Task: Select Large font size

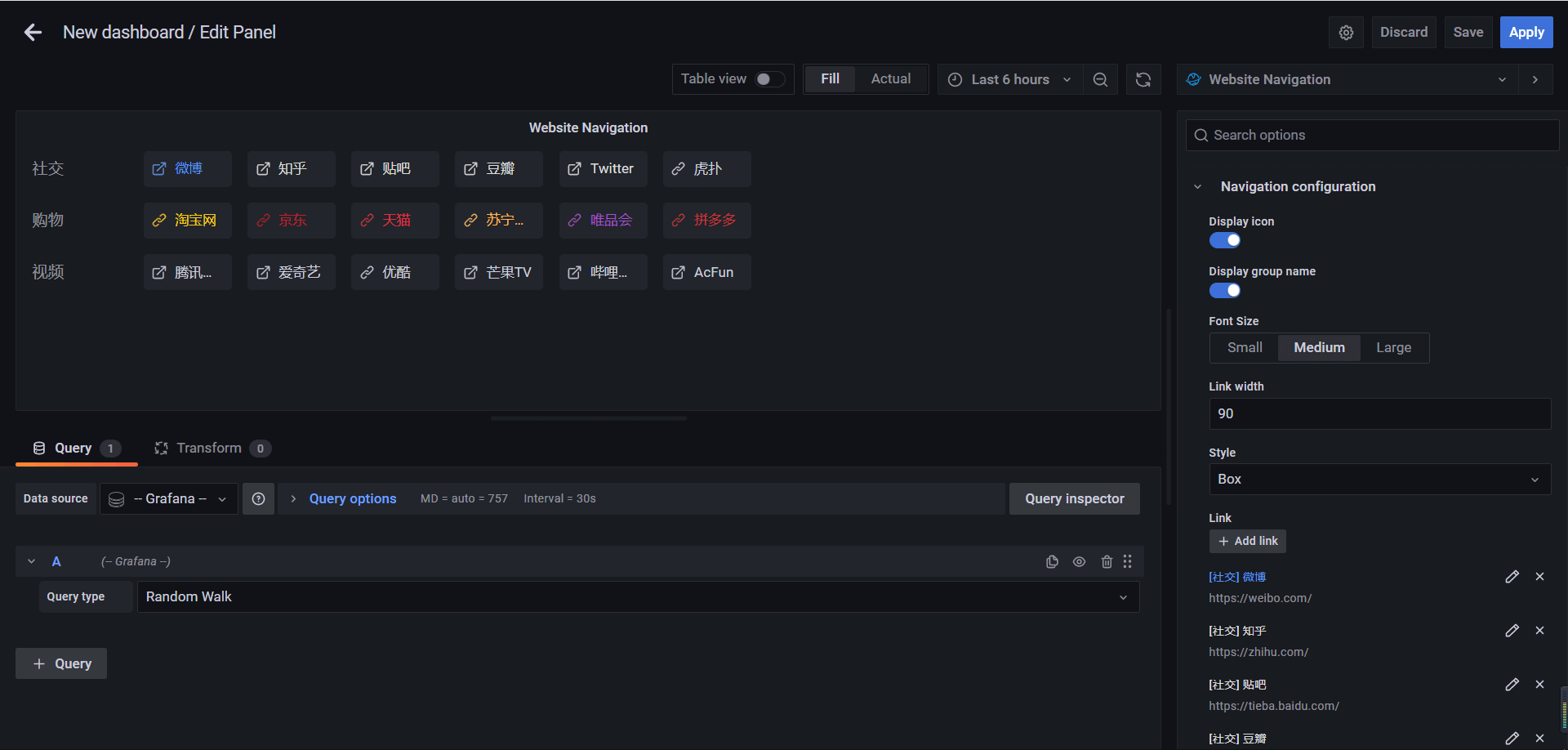Action: point(1393,348)
